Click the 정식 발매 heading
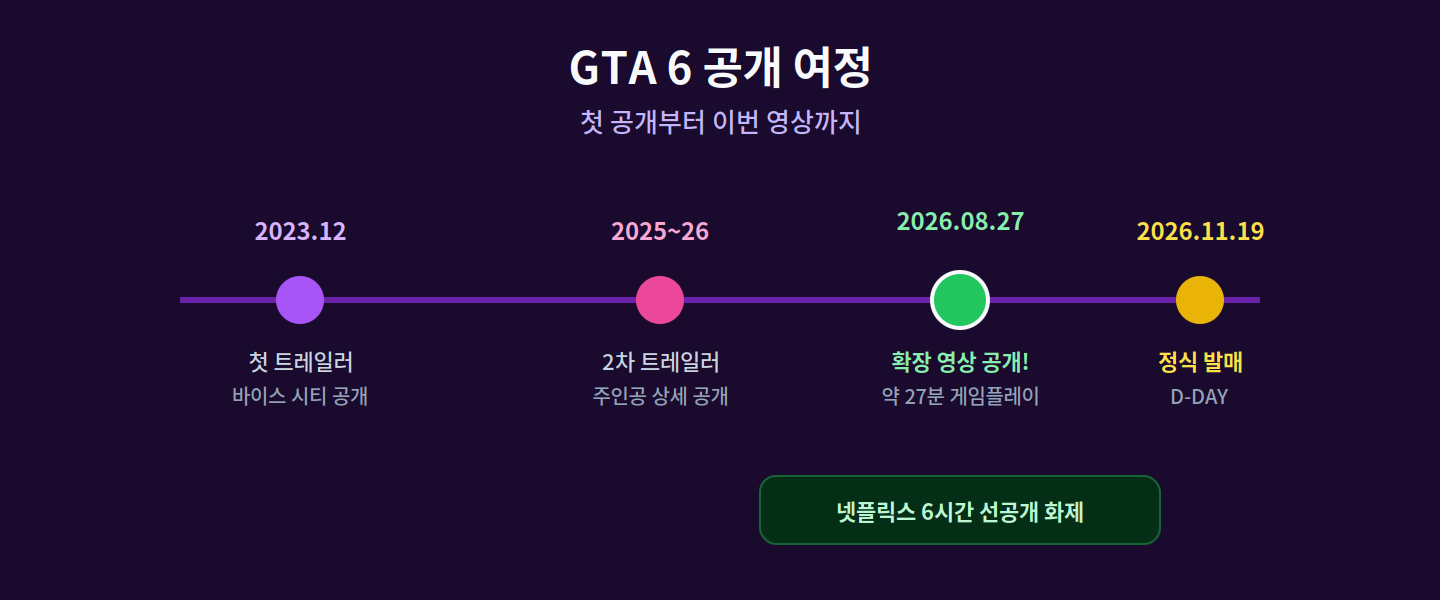The height and width of the screenshot is (600, 1440). 1200,362
